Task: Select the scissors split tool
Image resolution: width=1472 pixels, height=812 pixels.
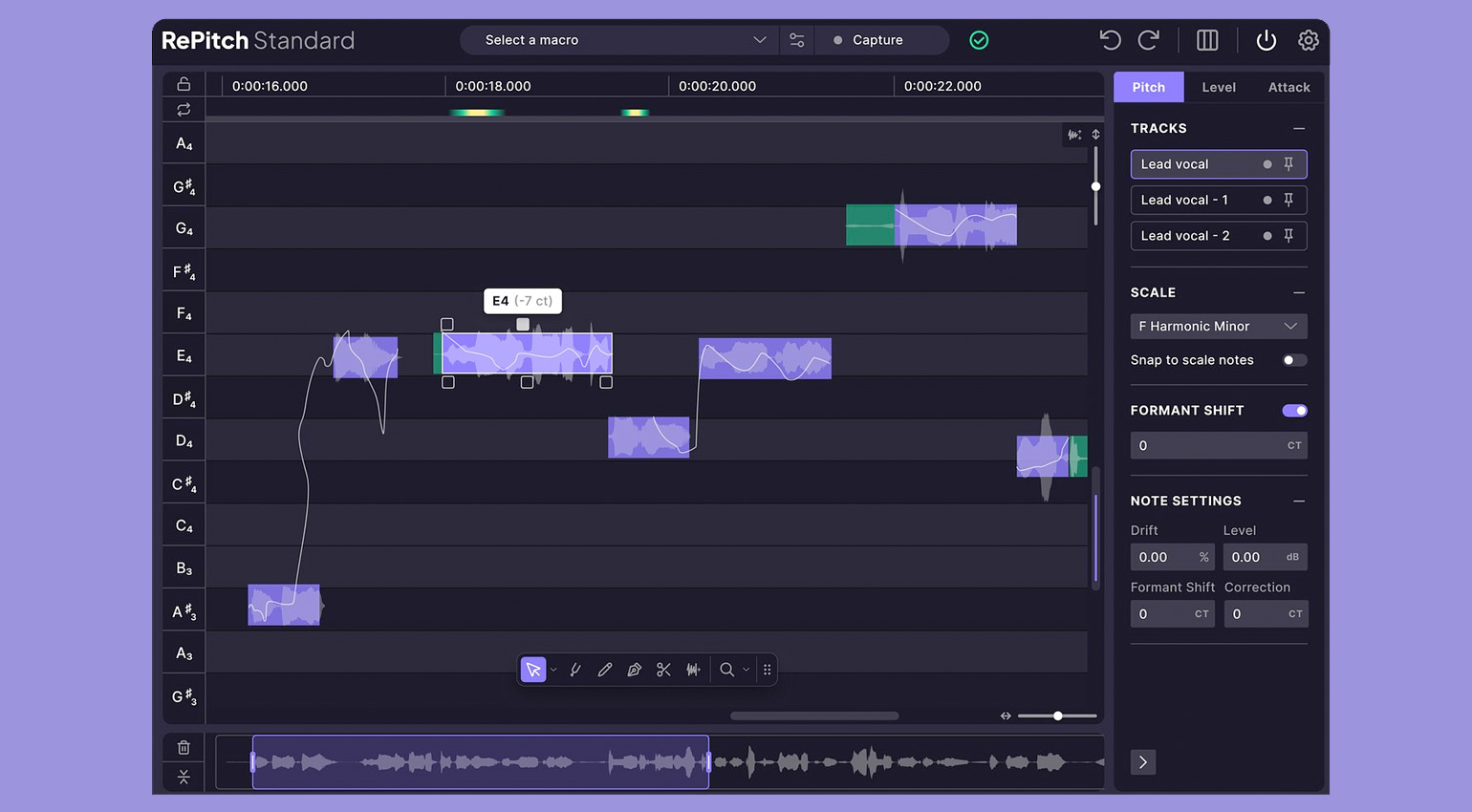Action: click(663, 670)
